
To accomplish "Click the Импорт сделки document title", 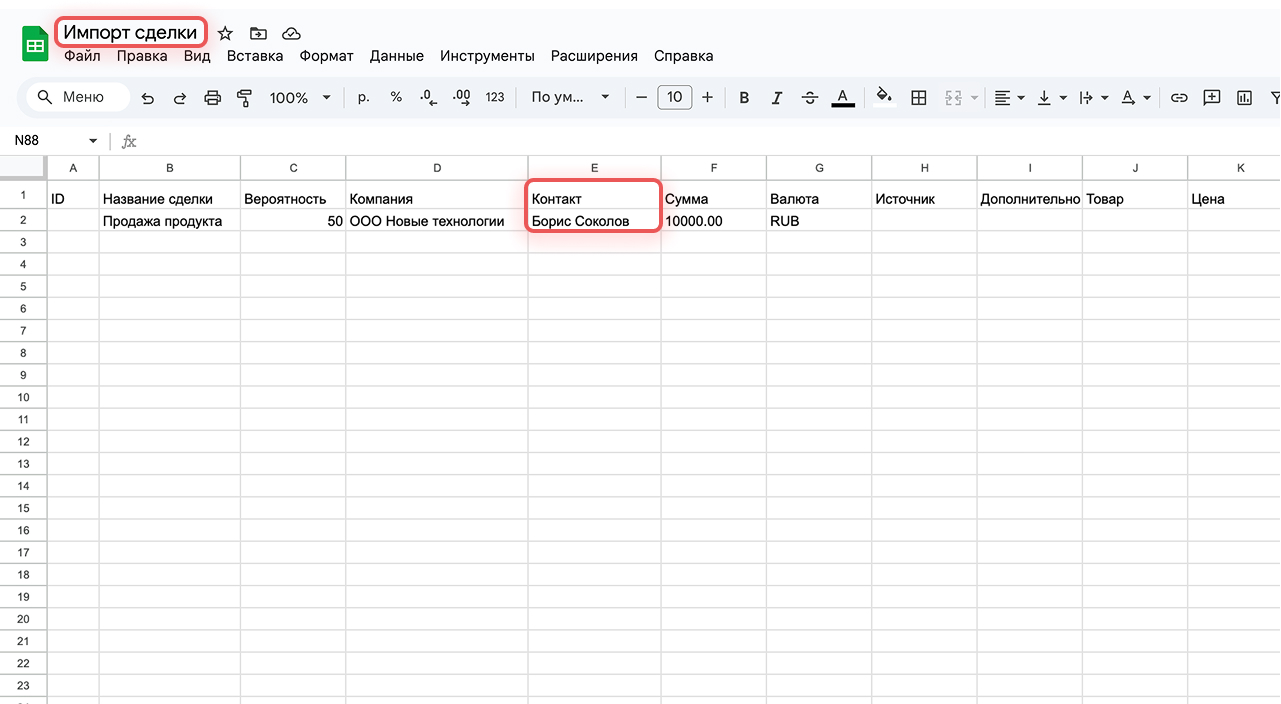I will [131, 32].
